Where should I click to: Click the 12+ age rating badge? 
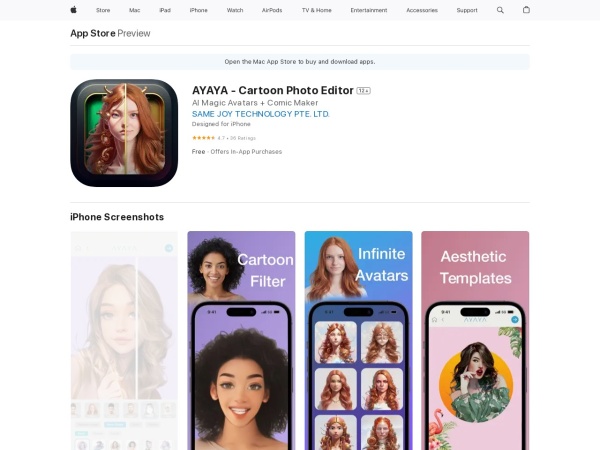[x=364, y=91]
